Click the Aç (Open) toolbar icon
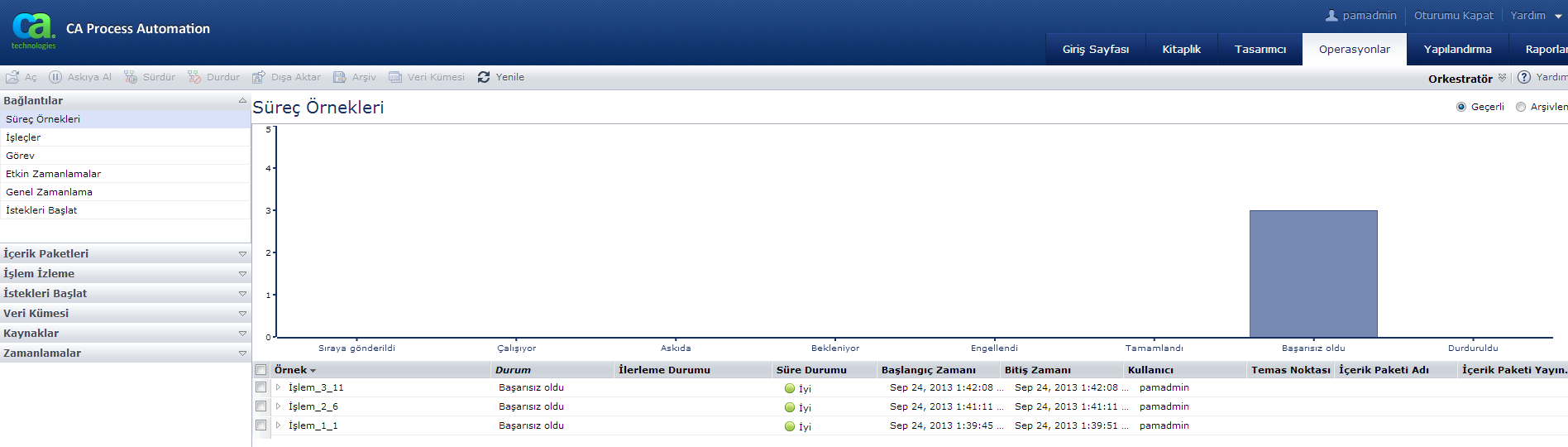 (x=12, y=77)
